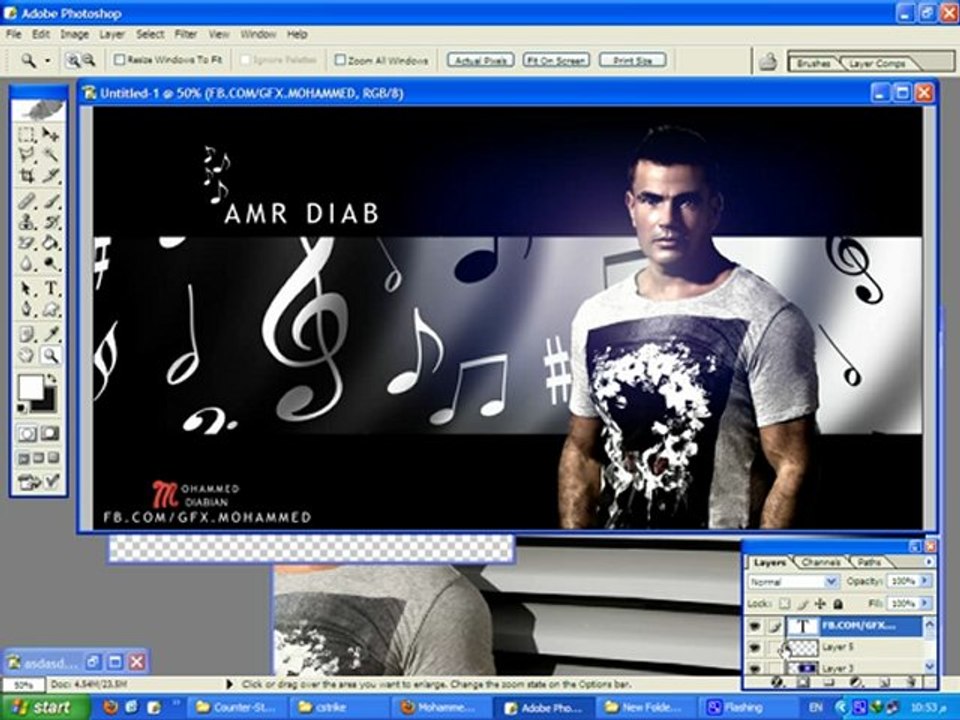Click the Actual Pixels button

tap(481, 60)
